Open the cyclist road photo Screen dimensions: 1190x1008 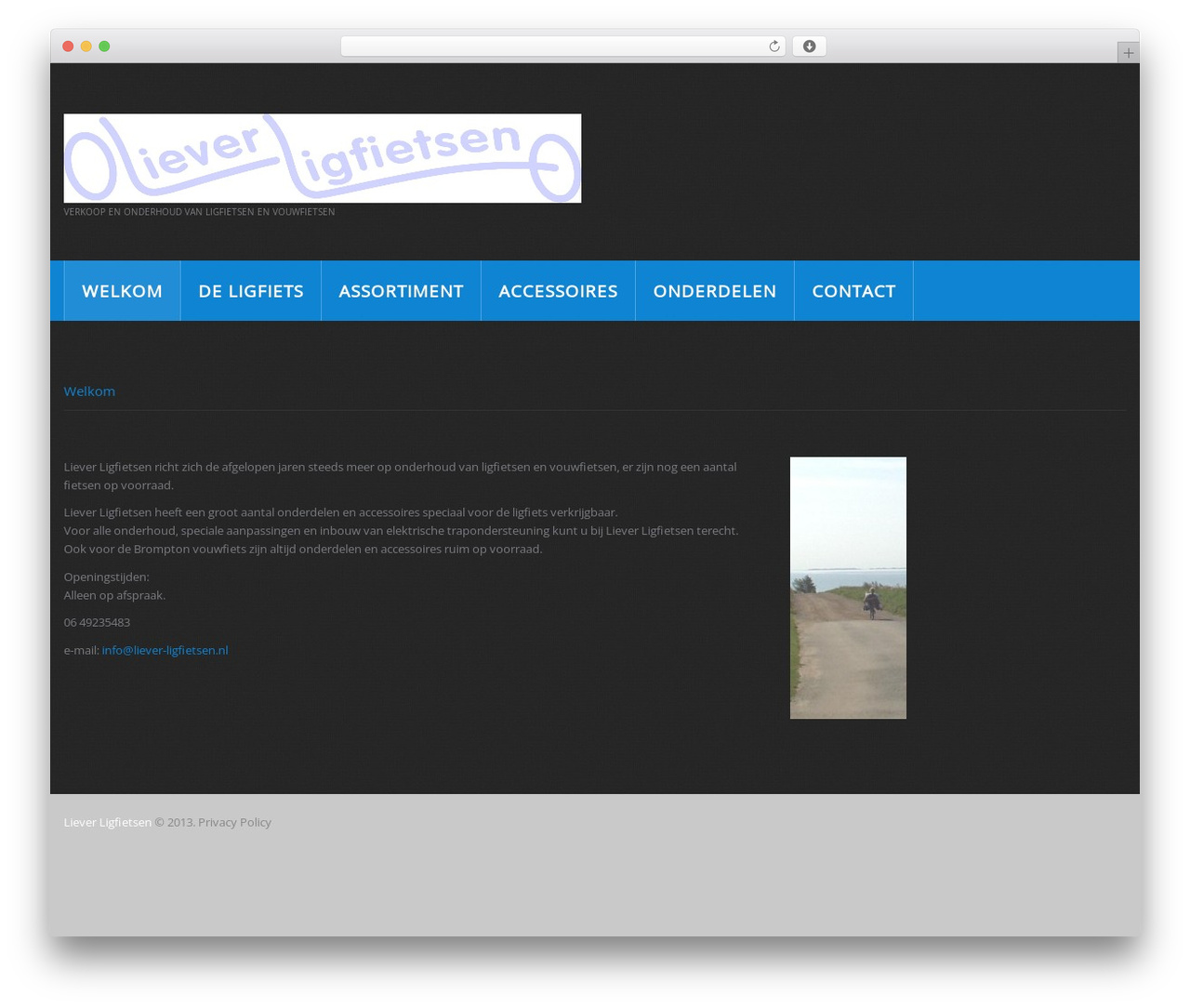click(x=848, y=588)
